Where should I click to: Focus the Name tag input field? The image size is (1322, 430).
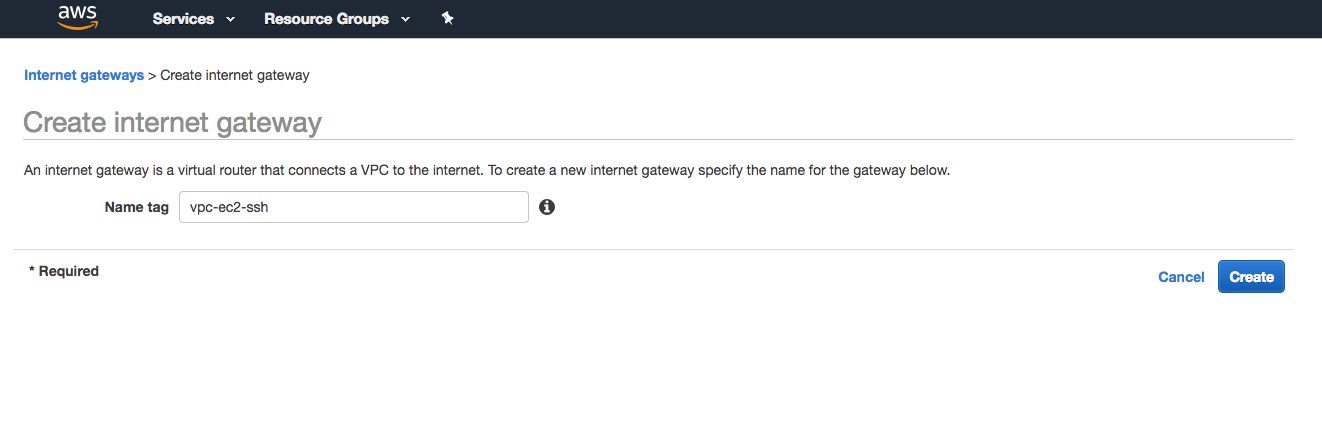tap(354, 207)
